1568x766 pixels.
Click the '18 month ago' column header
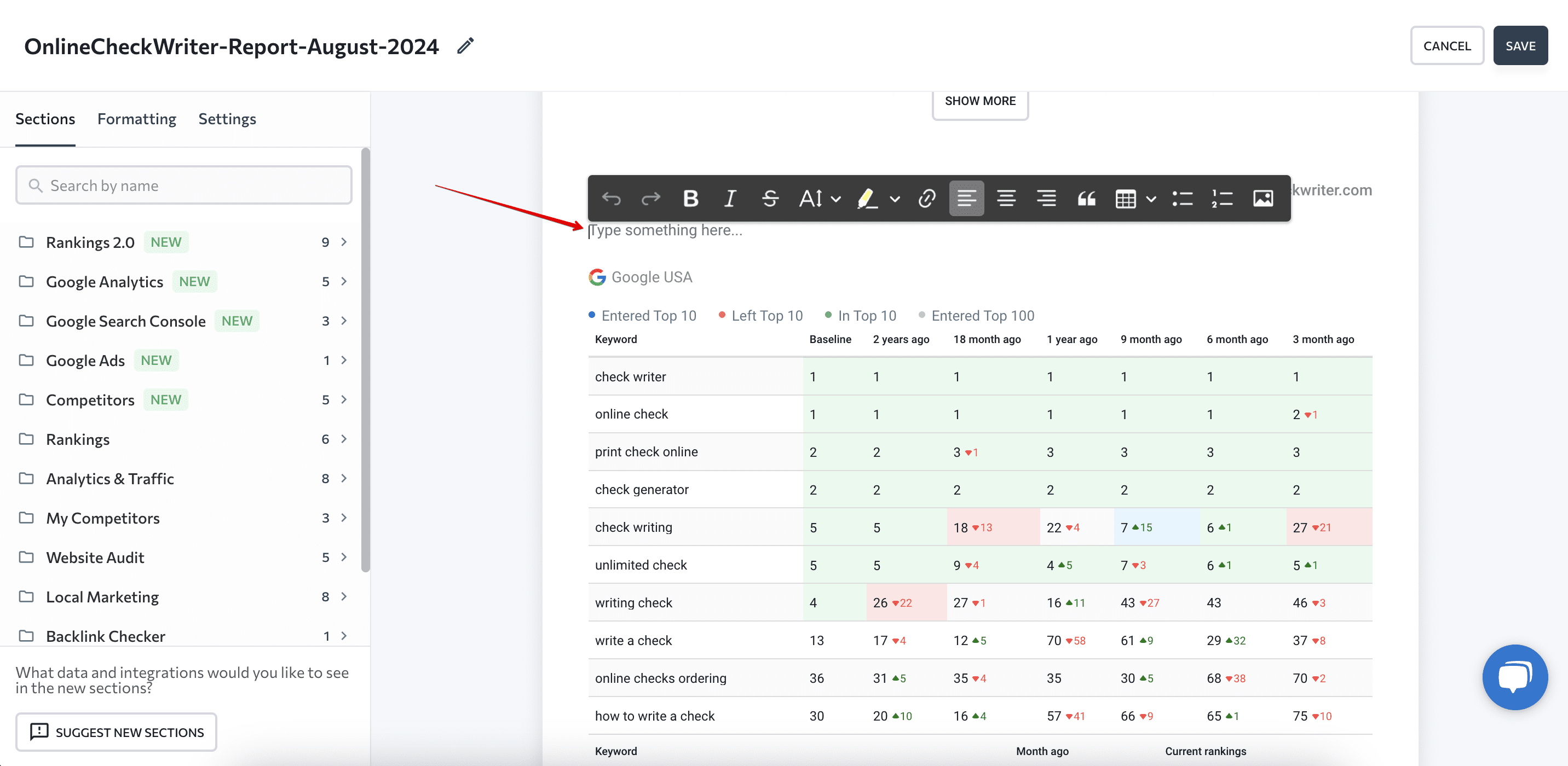[x=987, y=339]
